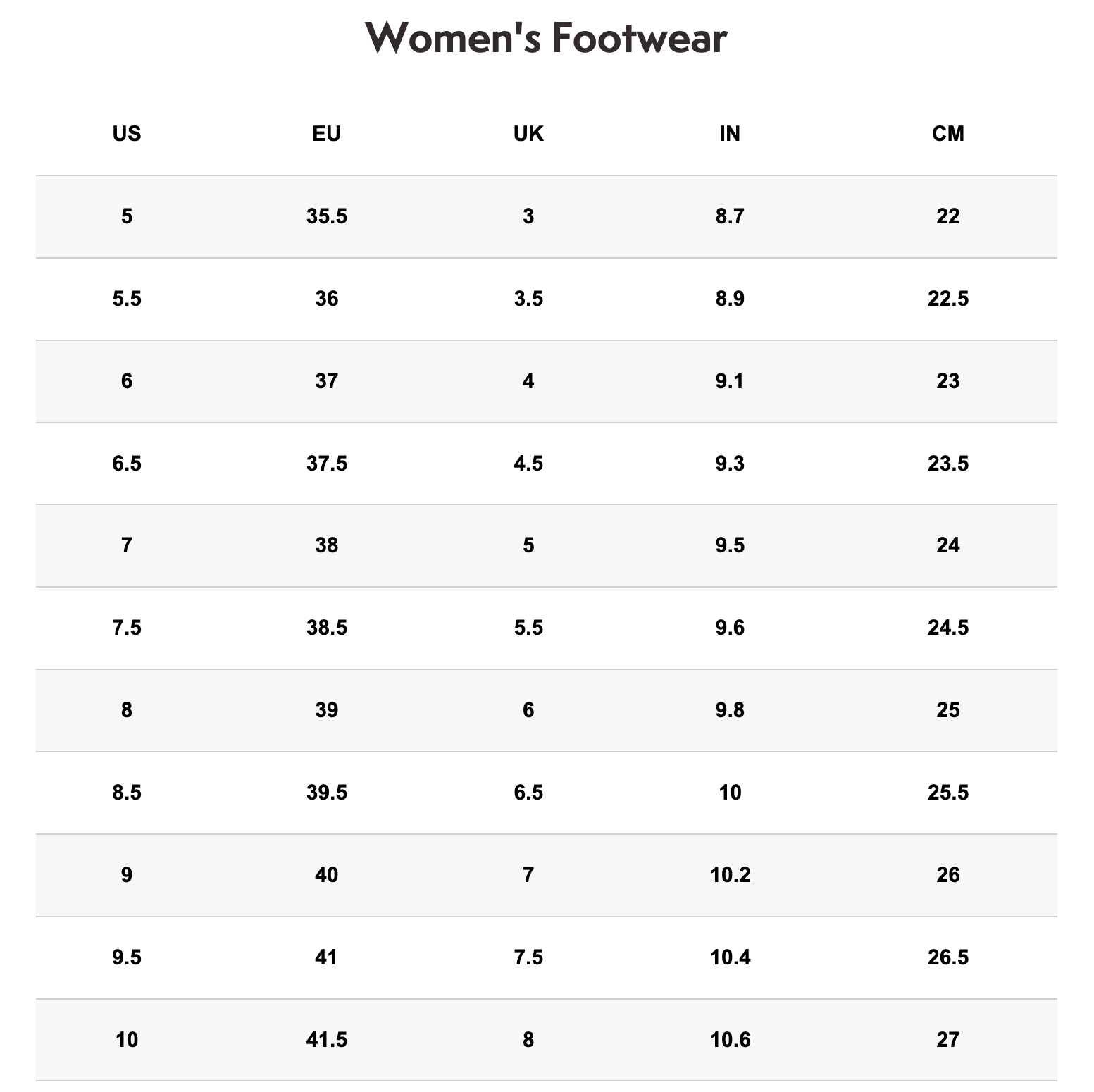This screenshot has width=1094, height=1092.
Task: Click the Women's Footwear heading
Action: coord(546,38)
